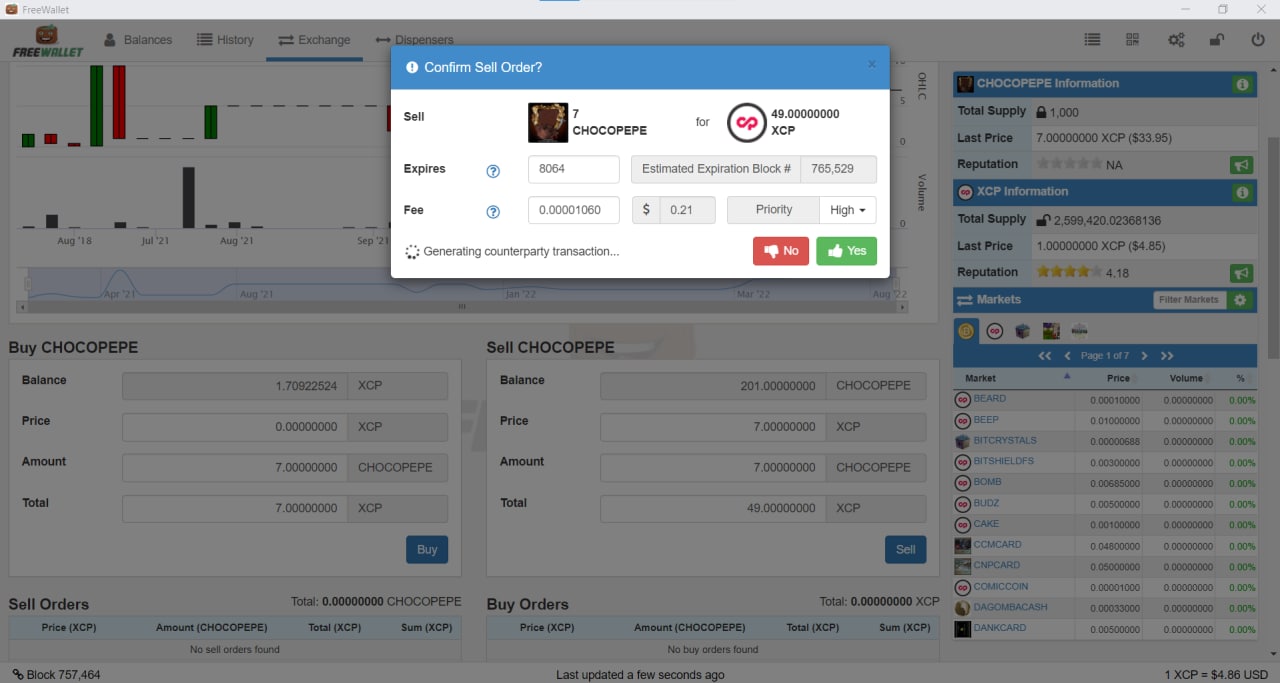Click the Fee help question icon
The image size is (1280, 683).
[x=493, y=212]
